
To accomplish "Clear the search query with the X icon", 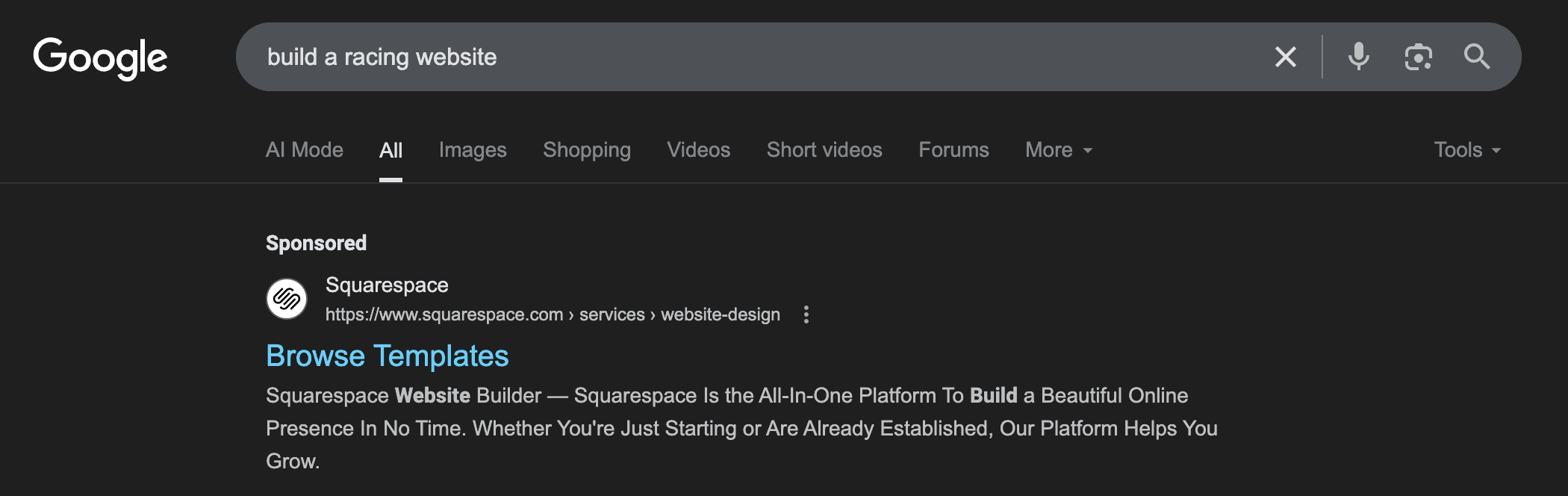I will [1285, 57].
